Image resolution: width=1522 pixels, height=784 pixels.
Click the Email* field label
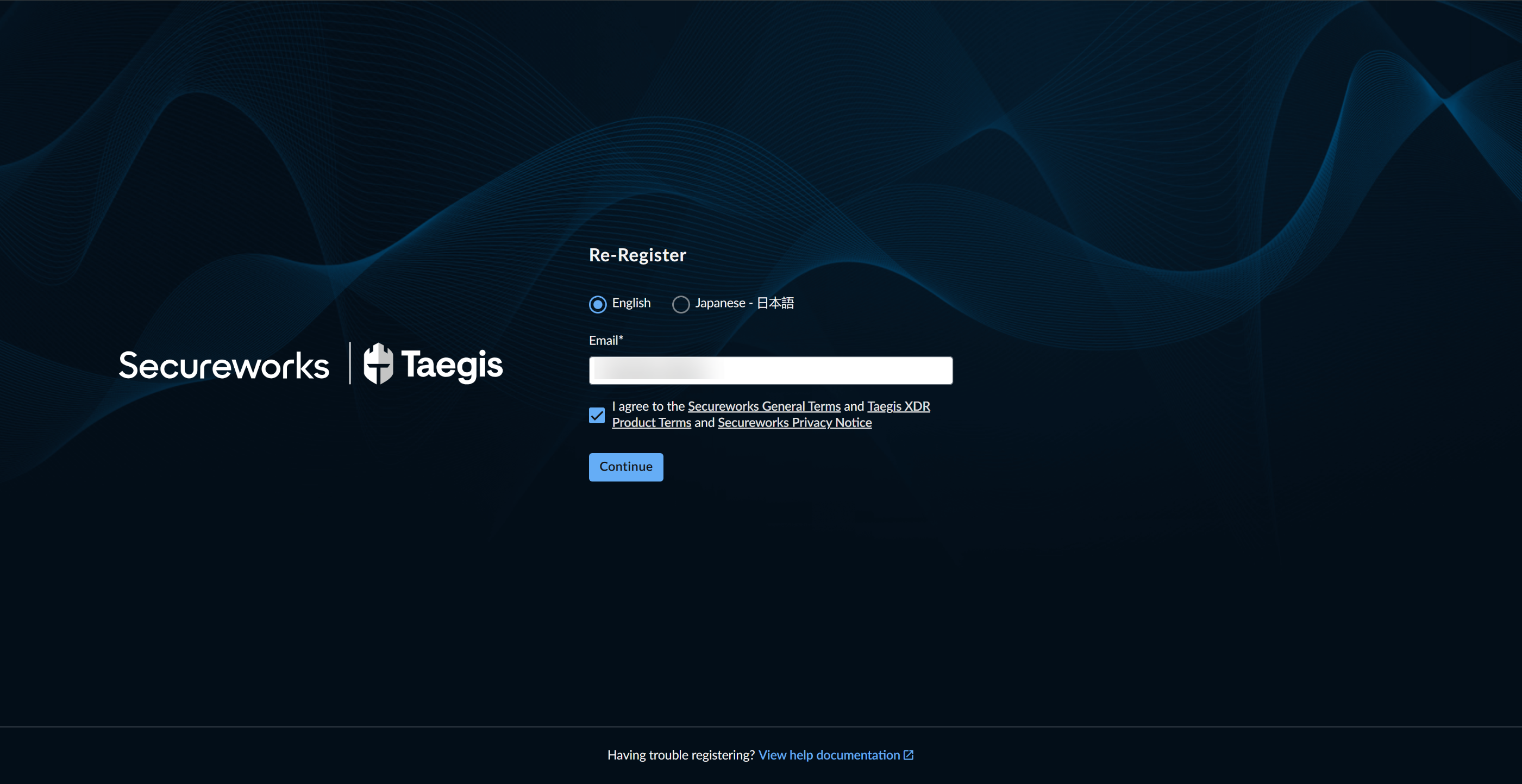coord(606,340)
